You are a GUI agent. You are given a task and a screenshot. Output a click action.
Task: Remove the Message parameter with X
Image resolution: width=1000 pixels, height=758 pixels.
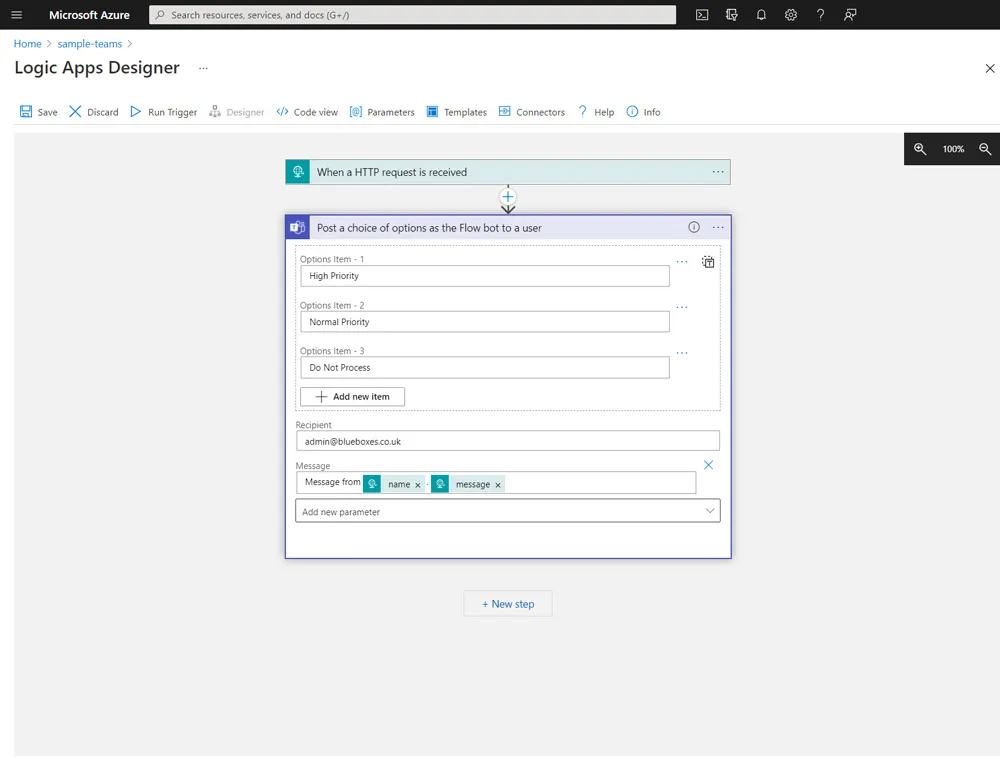click(x=708, y=465)
